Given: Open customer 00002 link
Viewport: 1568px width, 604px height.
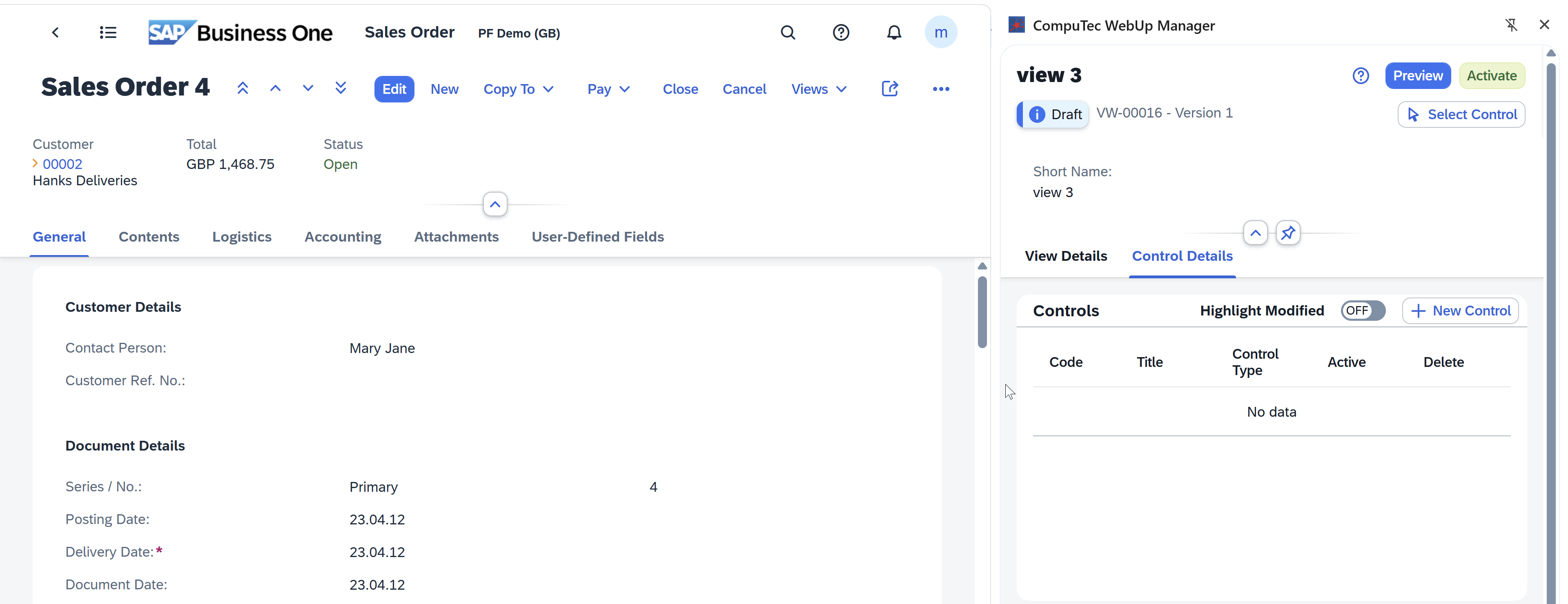Looking at the screenshot, I should click(62, 164).
